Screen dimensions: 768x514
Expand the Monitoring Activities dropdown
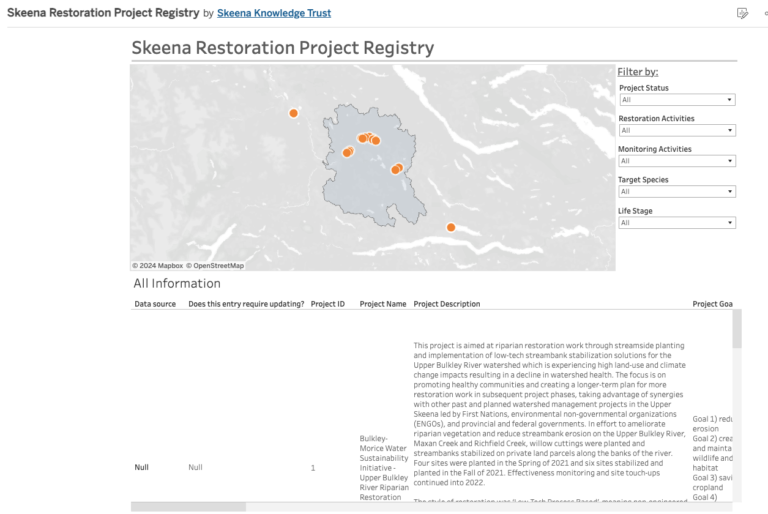(677, 161)
